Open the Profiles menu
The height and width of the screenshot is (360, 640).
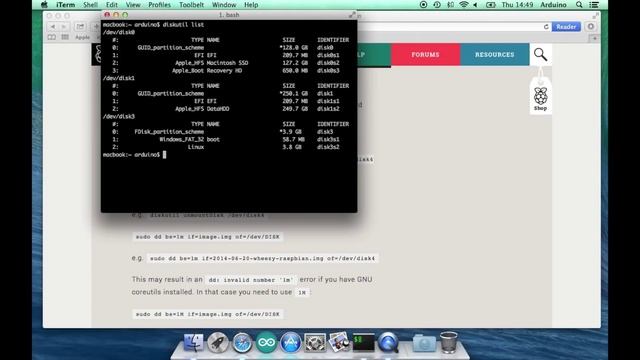tap(159, 5)
